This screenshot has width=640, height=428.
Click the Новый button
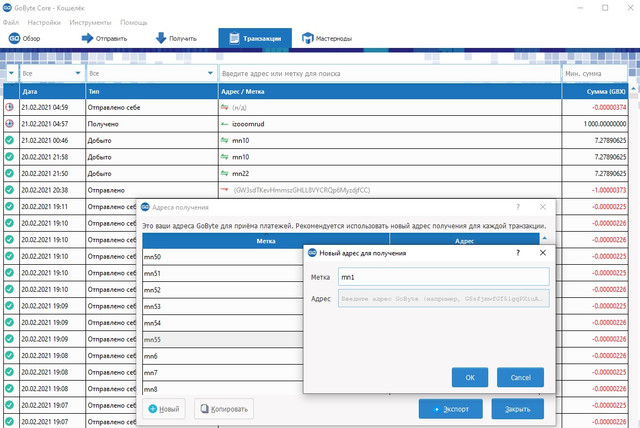point(164,409)
